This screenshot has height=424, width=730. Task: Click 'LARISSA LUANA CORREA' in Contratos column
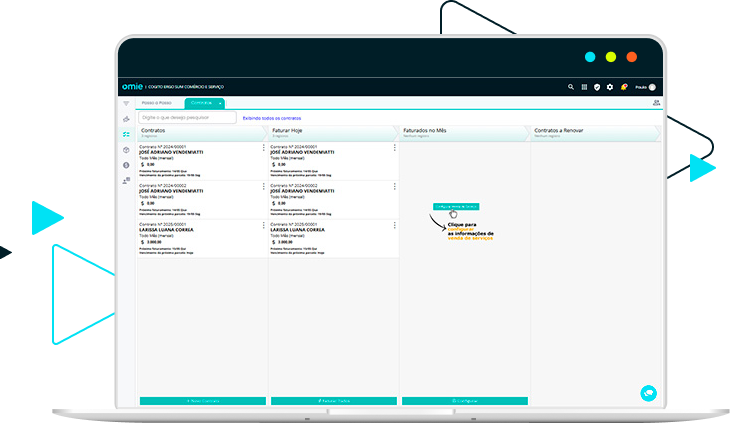click(166, 230)
